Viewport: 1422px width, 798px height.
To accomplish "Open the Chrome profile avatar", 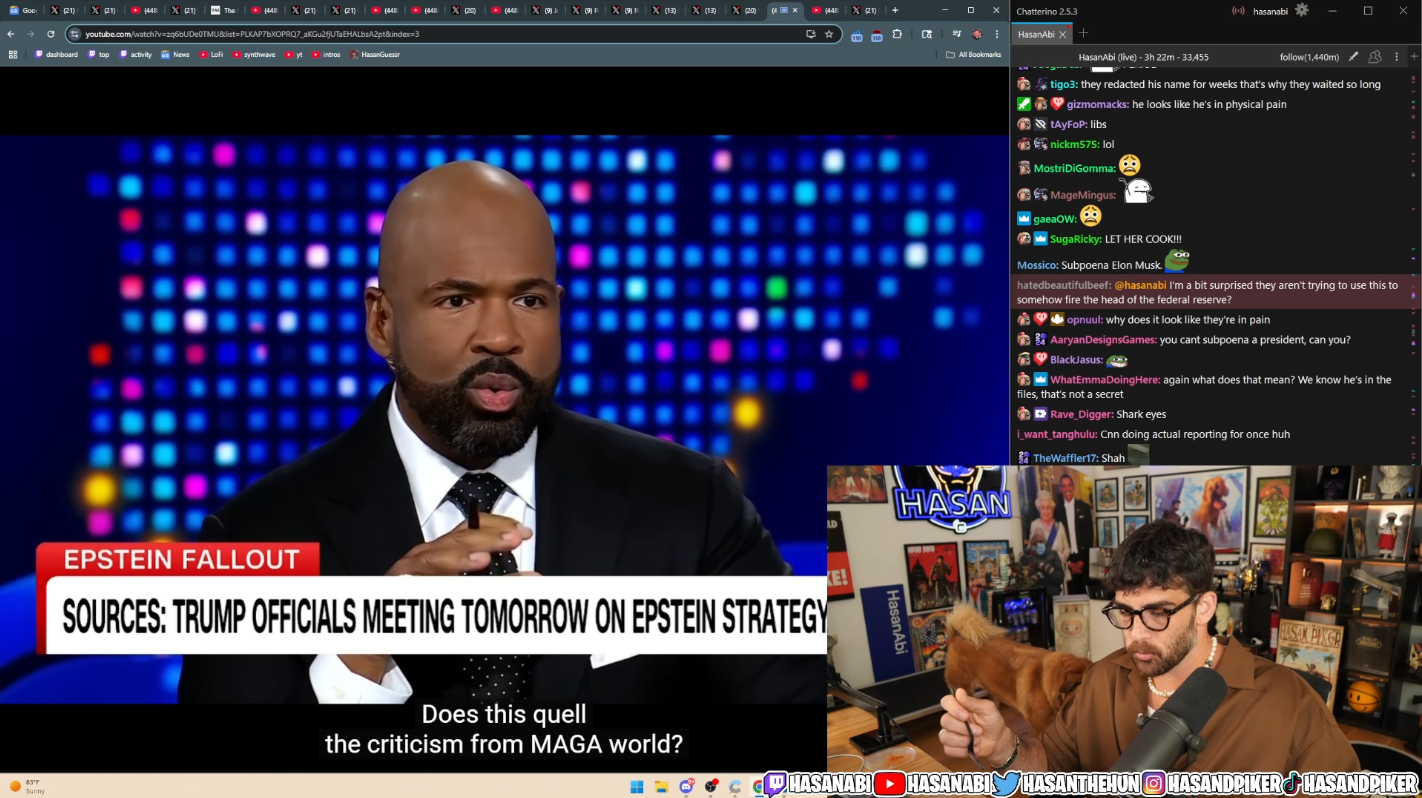I will [977, 34].
